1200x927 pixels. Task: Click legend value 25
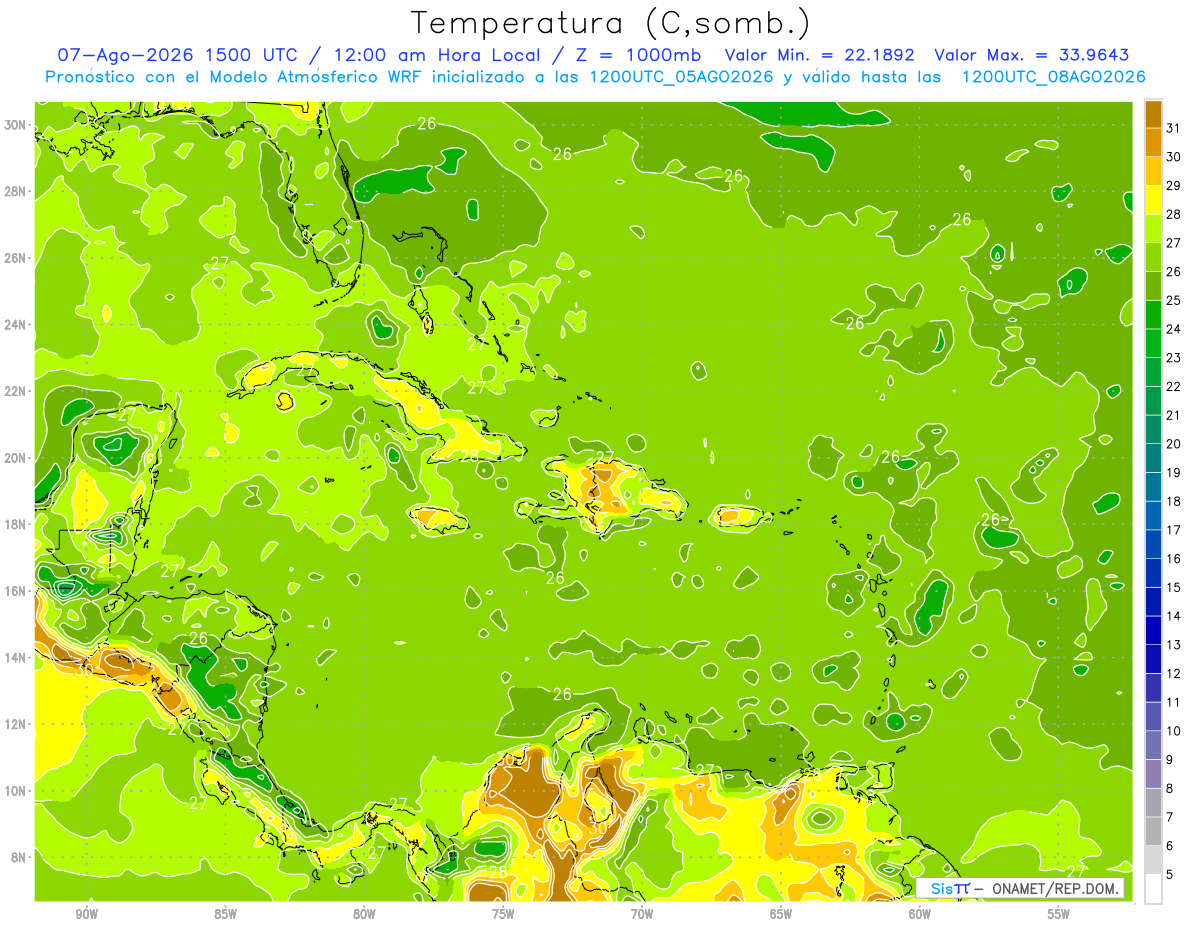point(1173,300)
